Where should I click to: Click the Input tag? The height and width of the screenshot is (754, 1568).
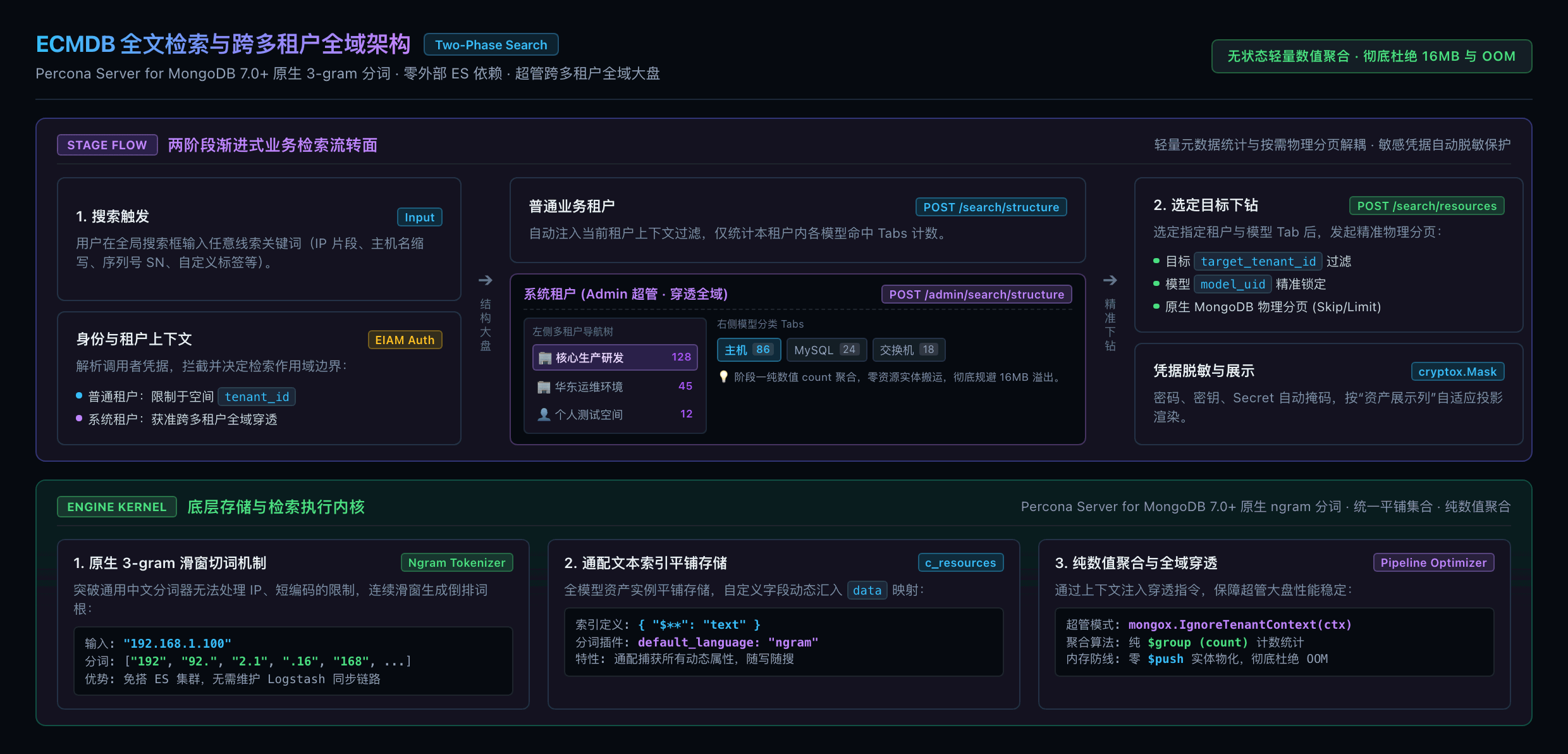pos(420,217)
